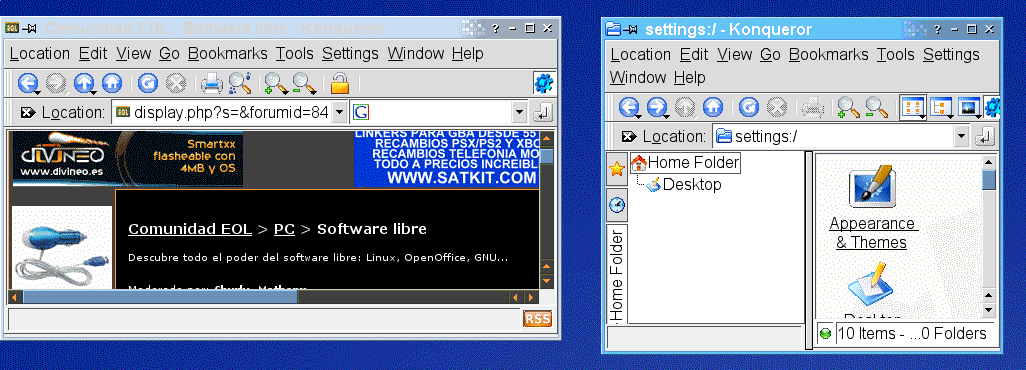Zoom in on page in Comunidad EOL window
Viewport: 1026px width, 370px height.
[x=275, y=83]
